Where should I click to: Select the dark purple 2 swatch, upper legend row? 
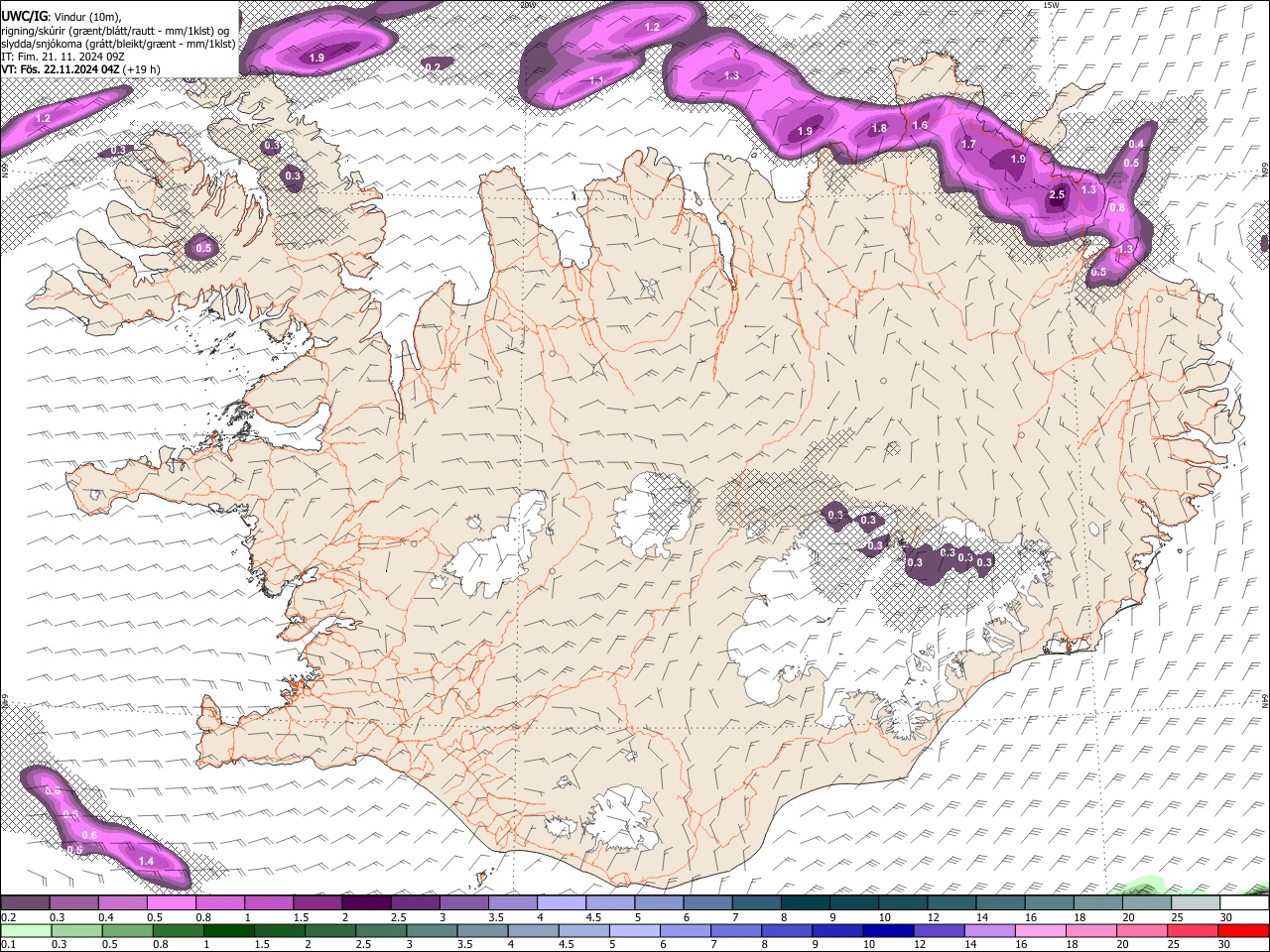pos(366,903)
